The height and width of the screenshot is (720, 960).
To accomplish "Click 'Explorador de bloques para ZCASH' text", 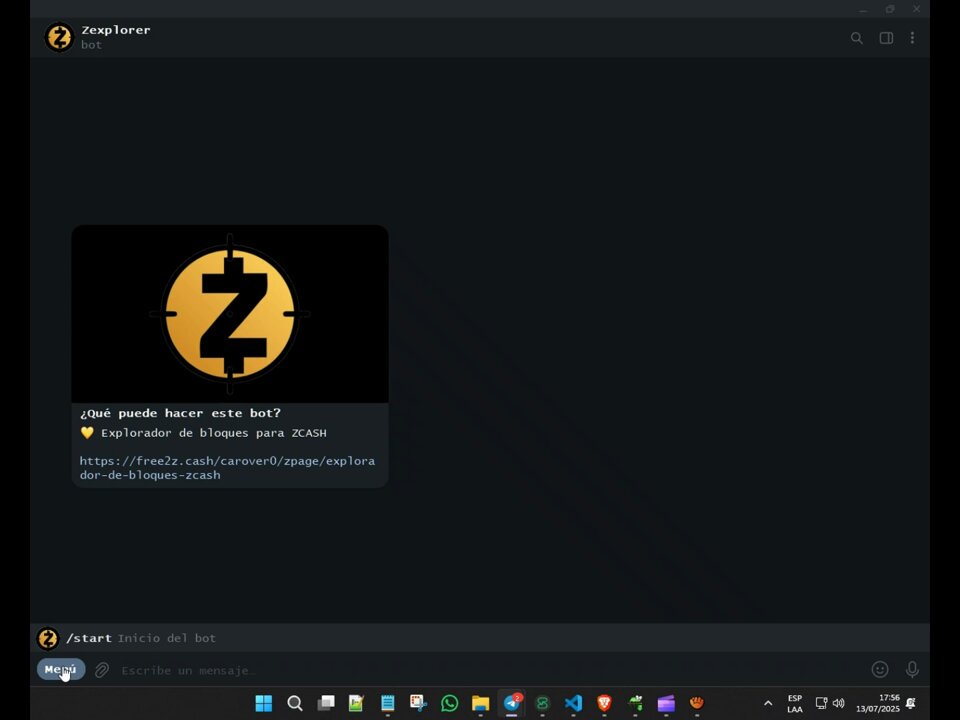I will 214,433.
